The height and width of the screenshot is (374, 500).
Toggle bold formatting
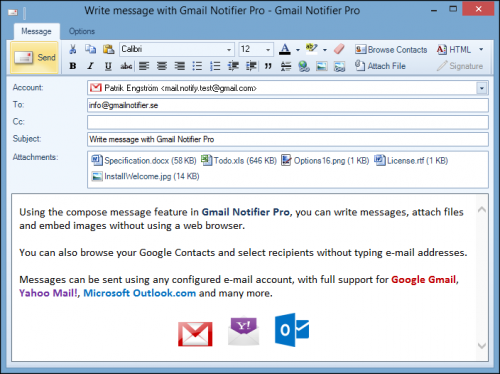[72, 66]
